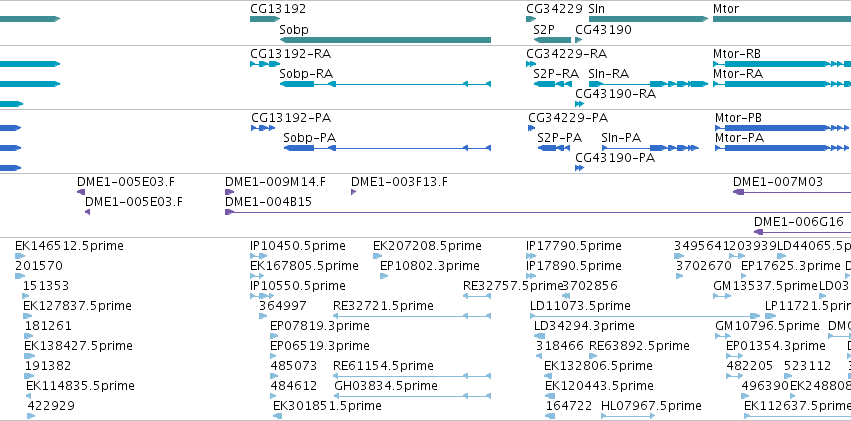Select the Sln gene span bar
This screenshot has width=851, height=421.
649,19
